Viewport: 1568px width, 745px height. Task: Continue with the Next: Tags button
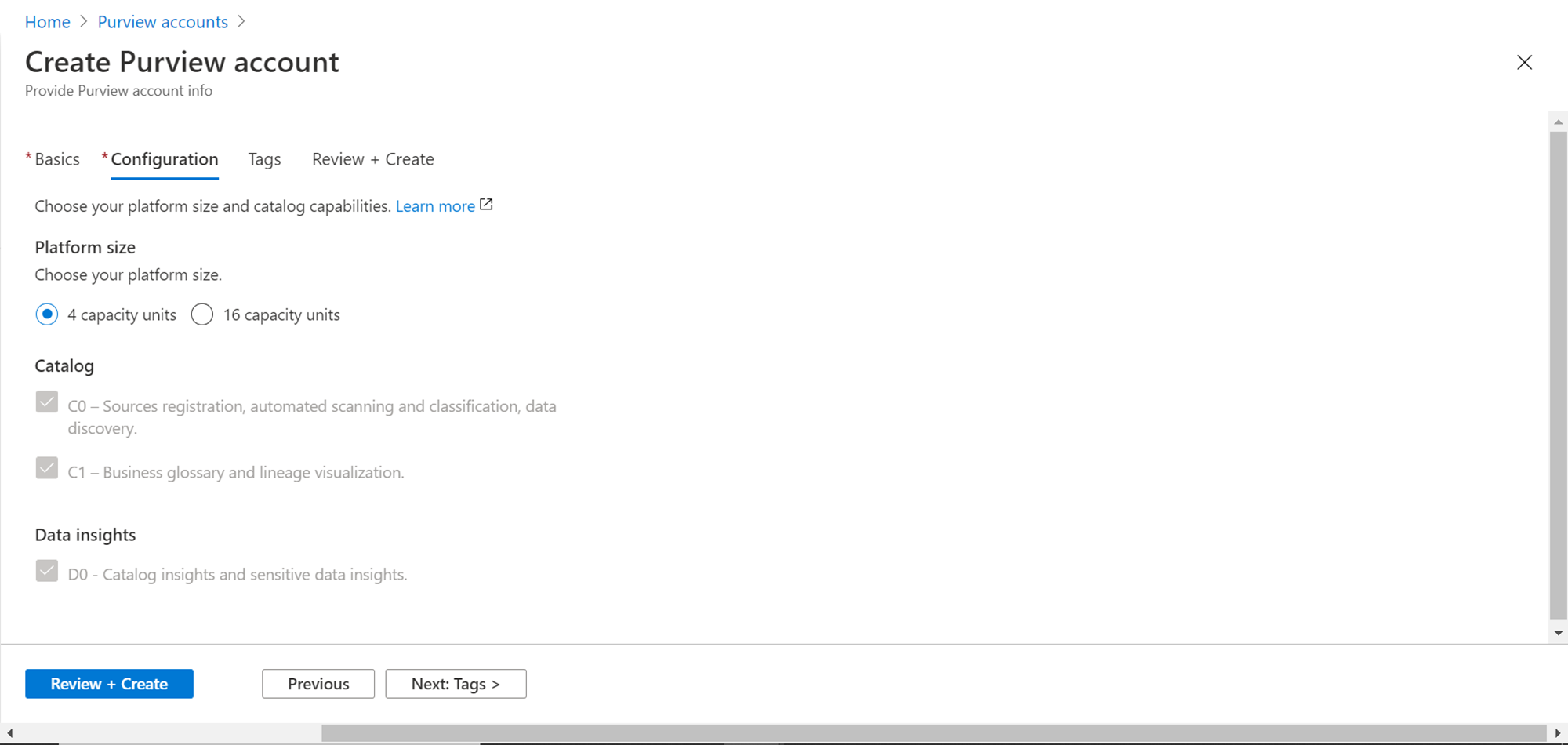coord(456,684)
